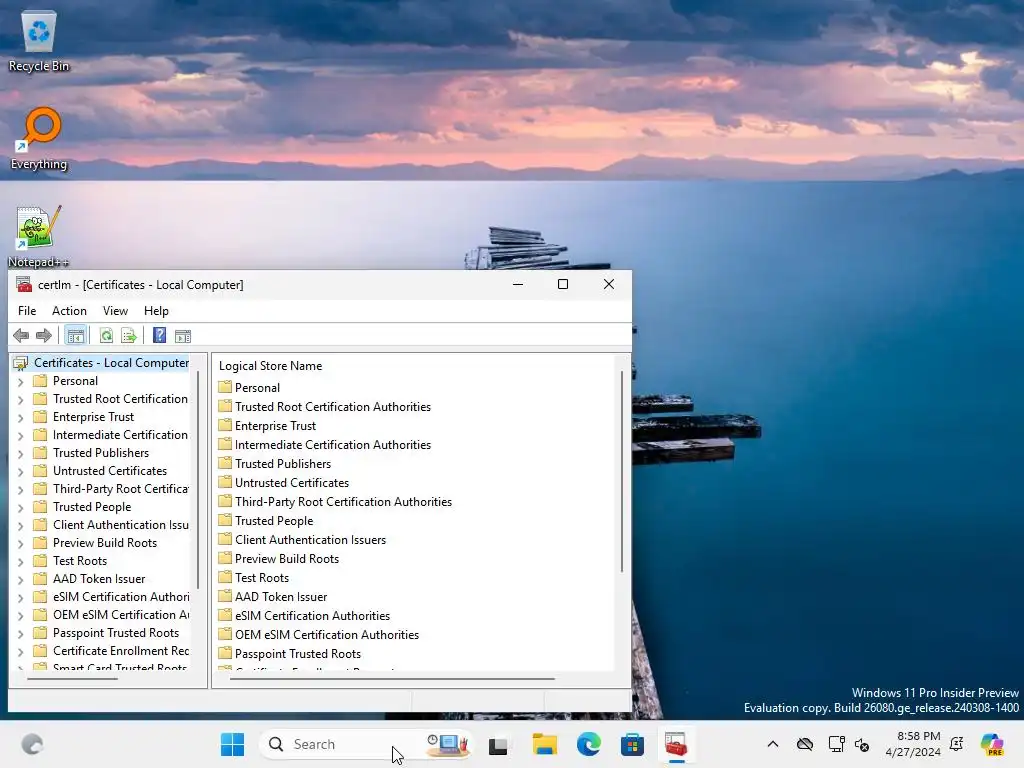Show hidden system tray icons
1024x768 pixels.
click(773, 744)
